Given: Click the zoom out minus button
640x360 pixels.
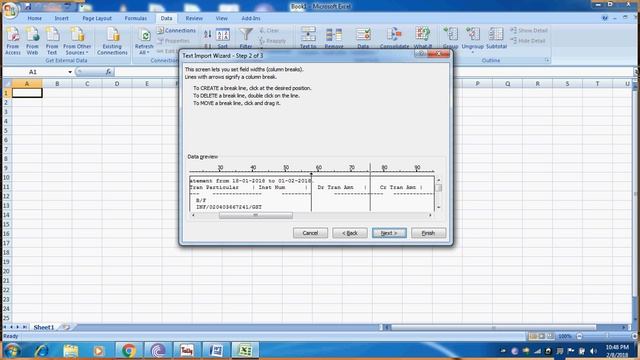Looking at the screenshot, I should (x=579, y=336).
